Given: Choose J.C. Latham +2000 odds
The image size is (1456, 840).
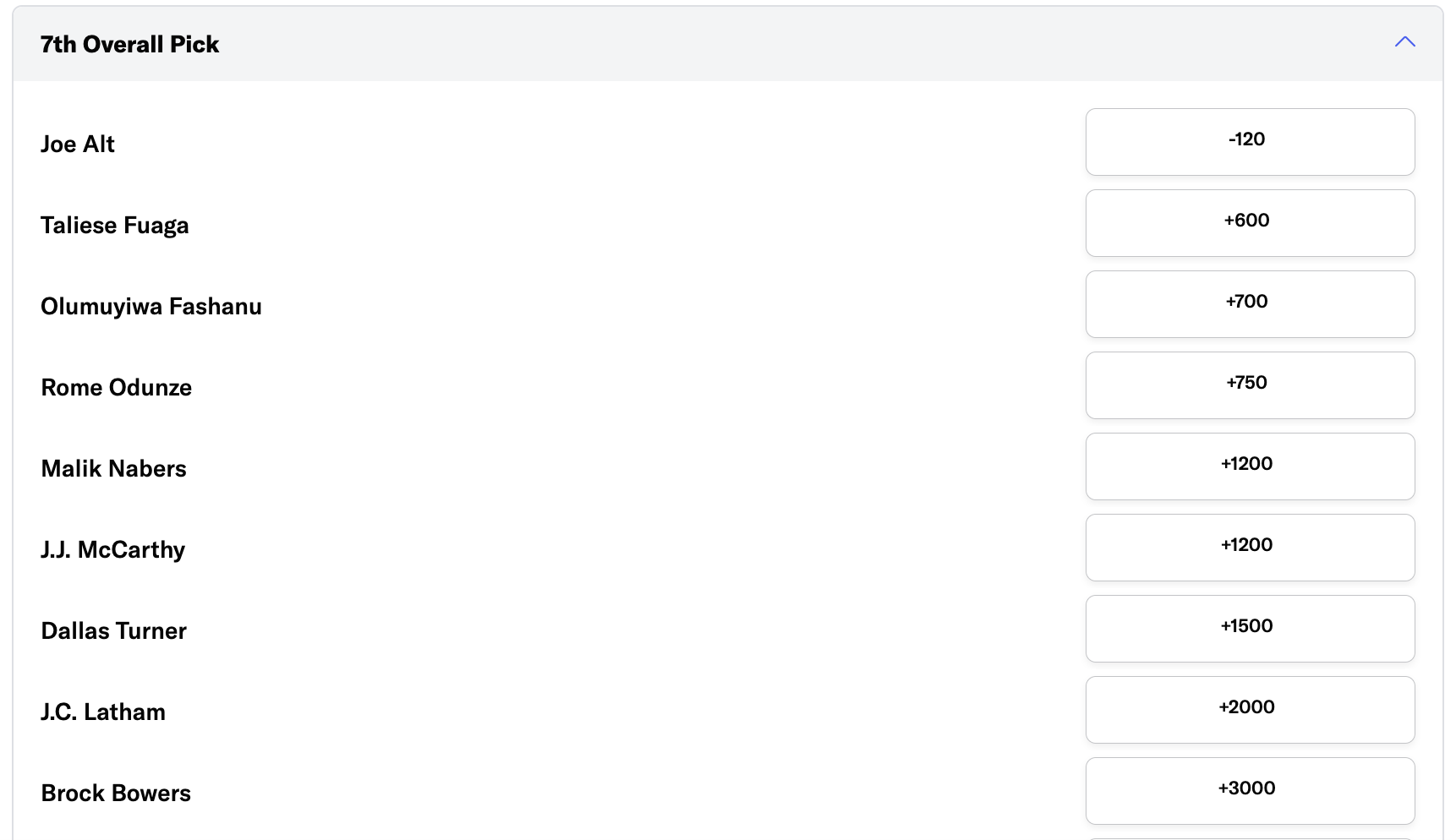Looking at the screenshot, I should tap(1250, 710).
